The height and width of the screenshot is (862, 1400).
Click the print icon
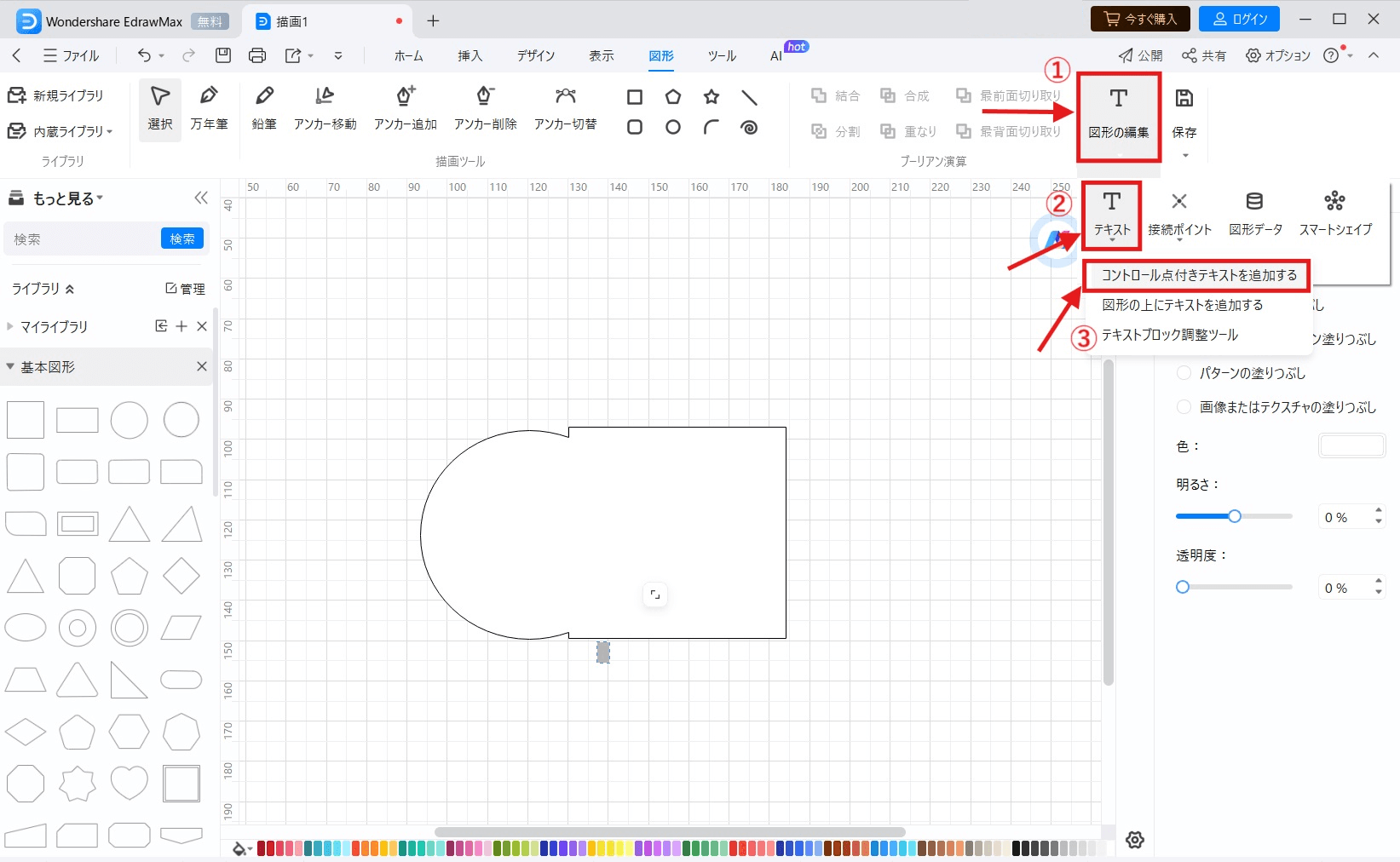tap(257, 55)
